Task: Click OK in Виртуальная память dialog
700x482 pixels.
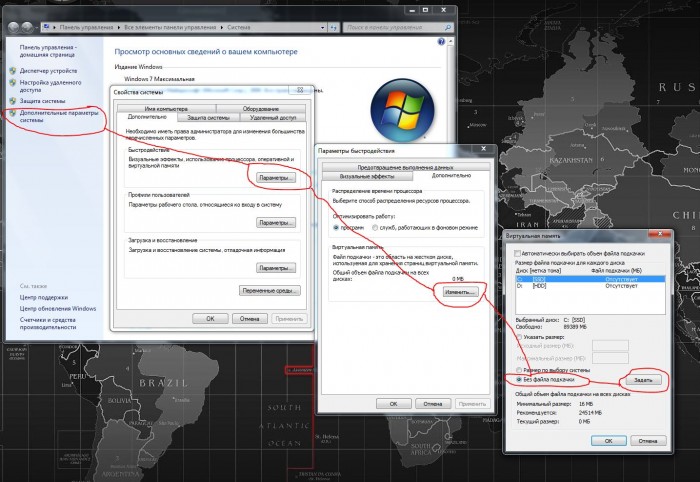Action: point(608,440)
